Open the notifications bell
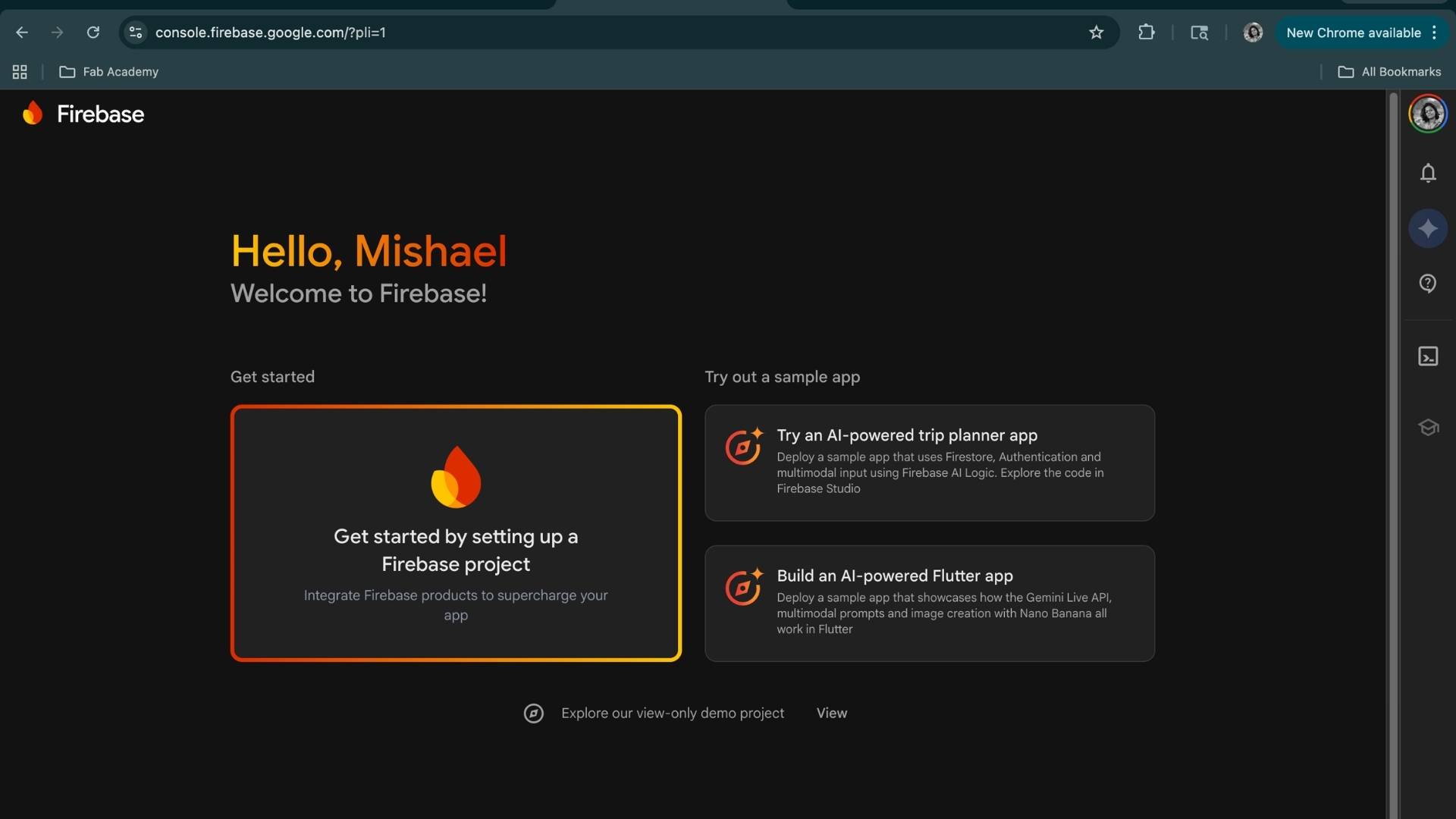 (1428, 173)
